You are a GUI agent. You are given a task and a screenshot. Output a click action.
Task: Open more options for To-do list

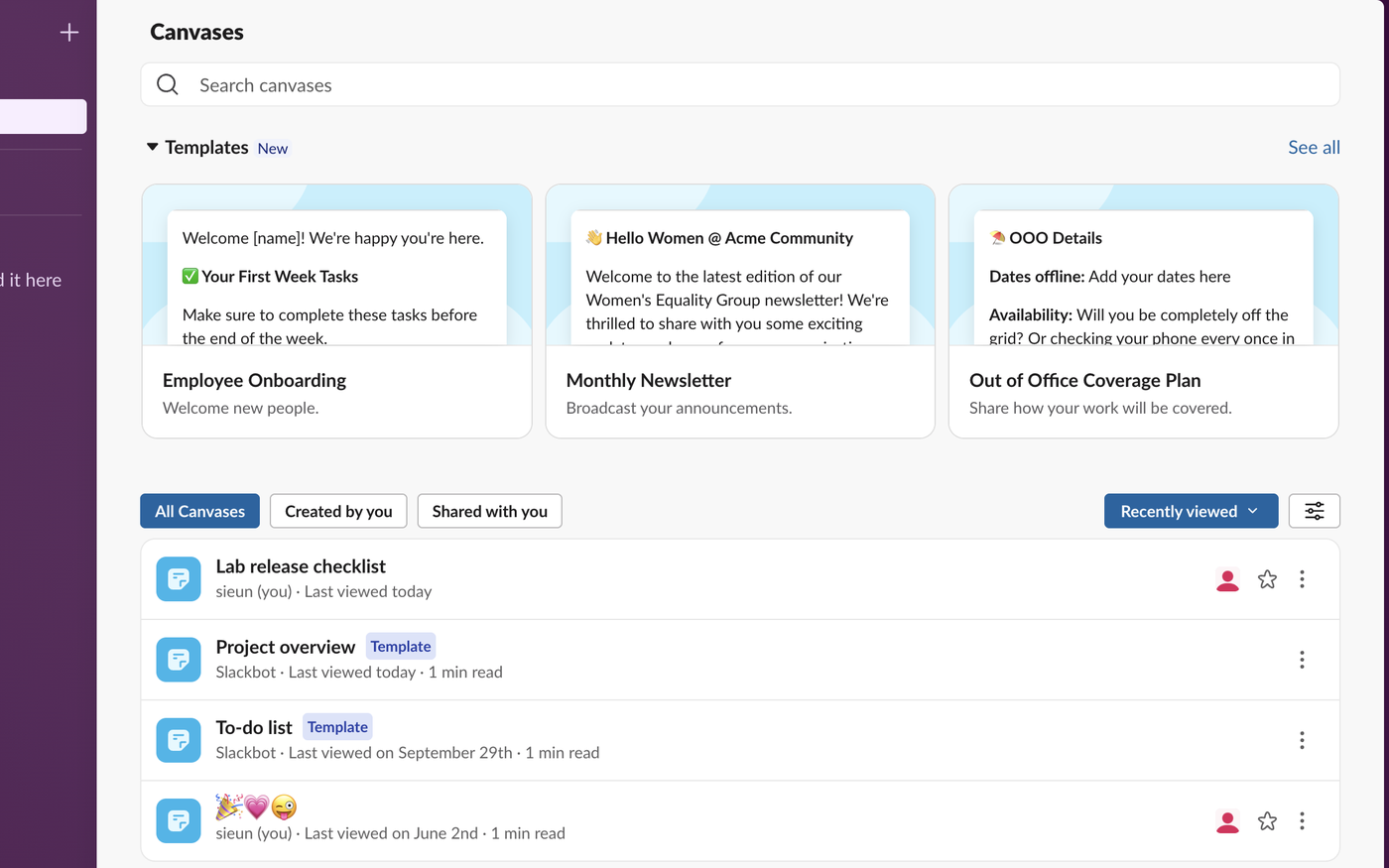click(1302, 740)
